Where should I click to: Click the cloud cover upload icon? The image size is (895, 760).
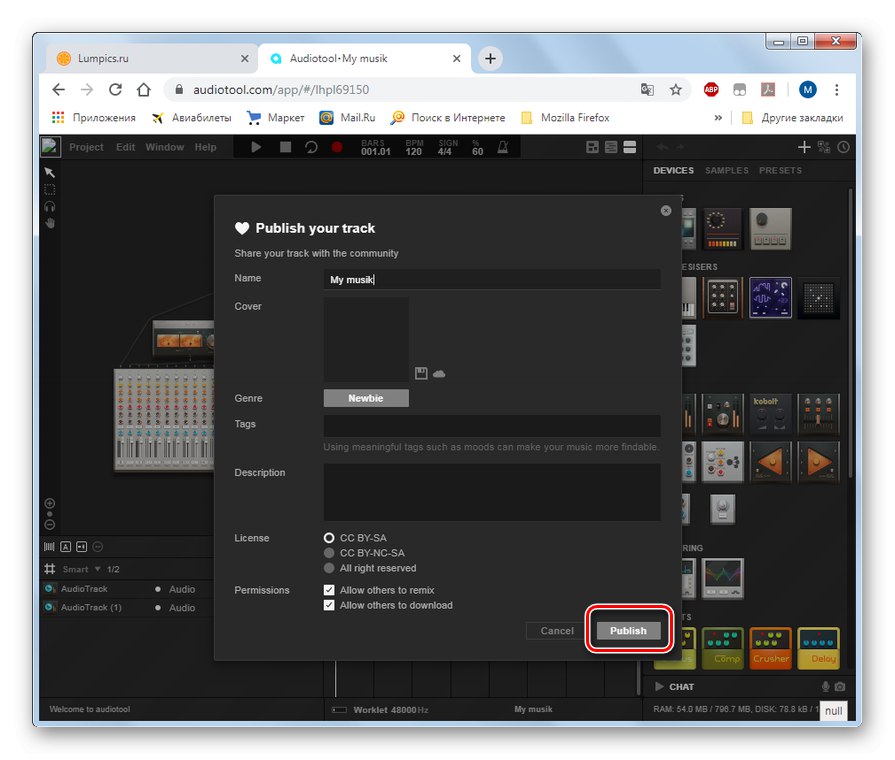point(439,374)
